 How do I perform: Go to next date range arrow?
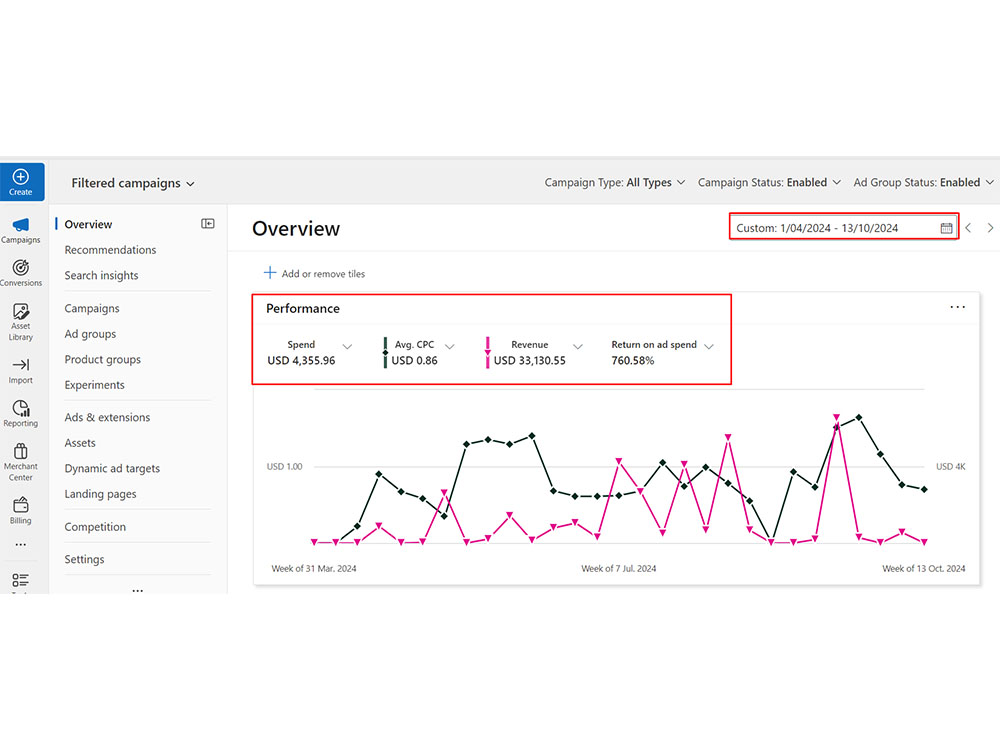tap(990, 228)
